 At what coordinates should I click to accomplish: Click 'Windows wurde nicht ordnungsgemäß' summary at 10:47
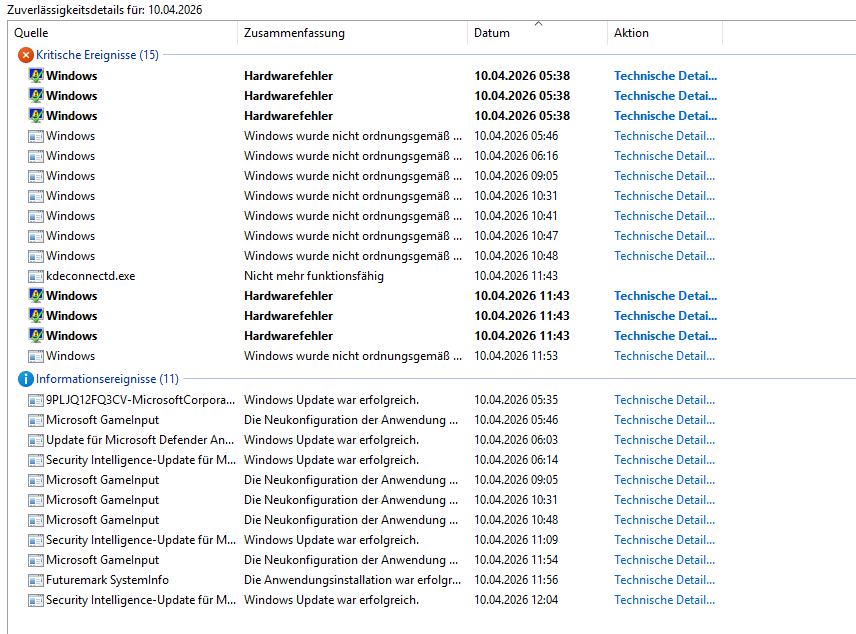point(353,236)
